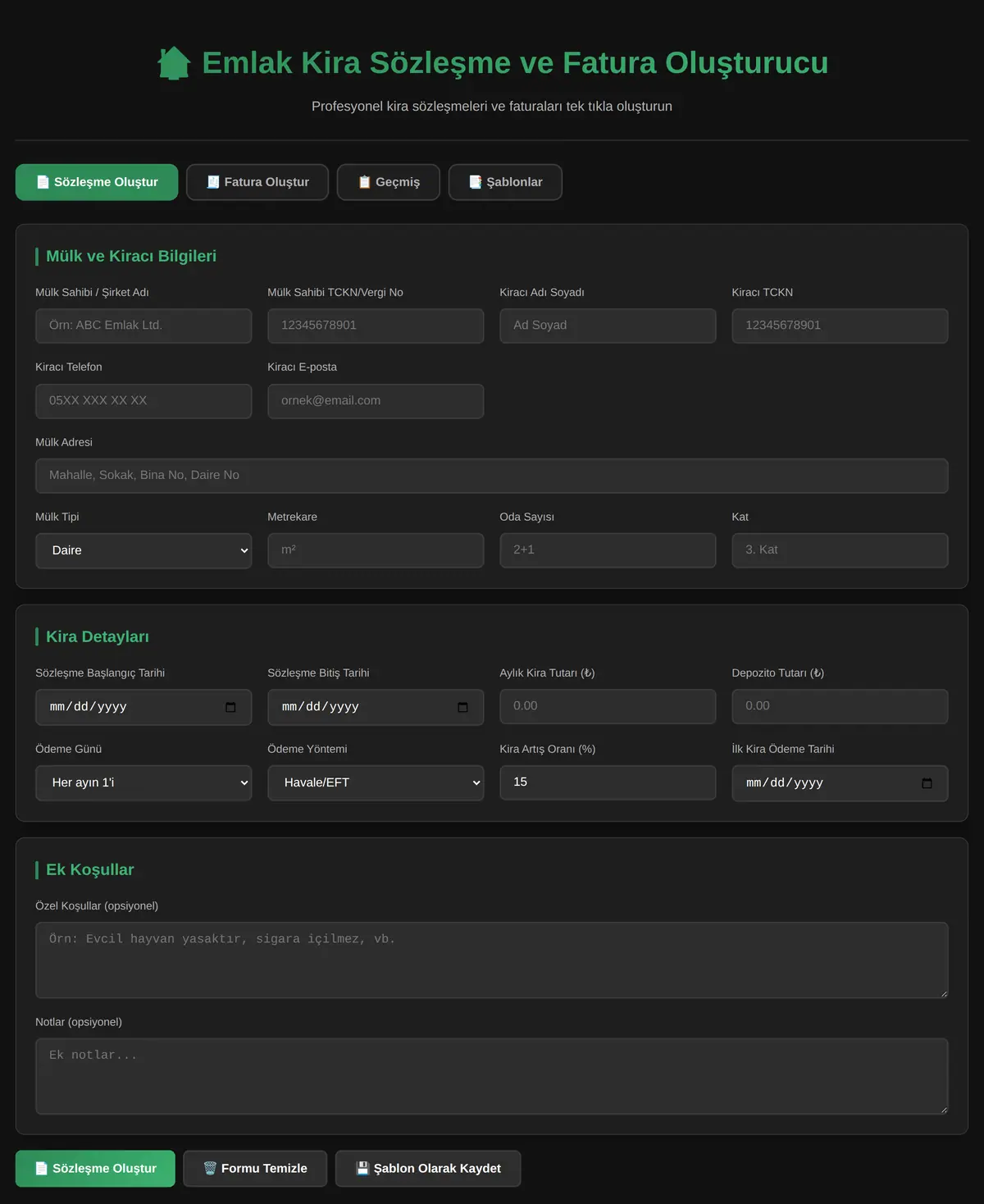The width and height of the screenshot is (984, 1204).
Task: Open calendar picker for Sözleşme Başlangıç Tarihi
Action: [x=230, y=707]
